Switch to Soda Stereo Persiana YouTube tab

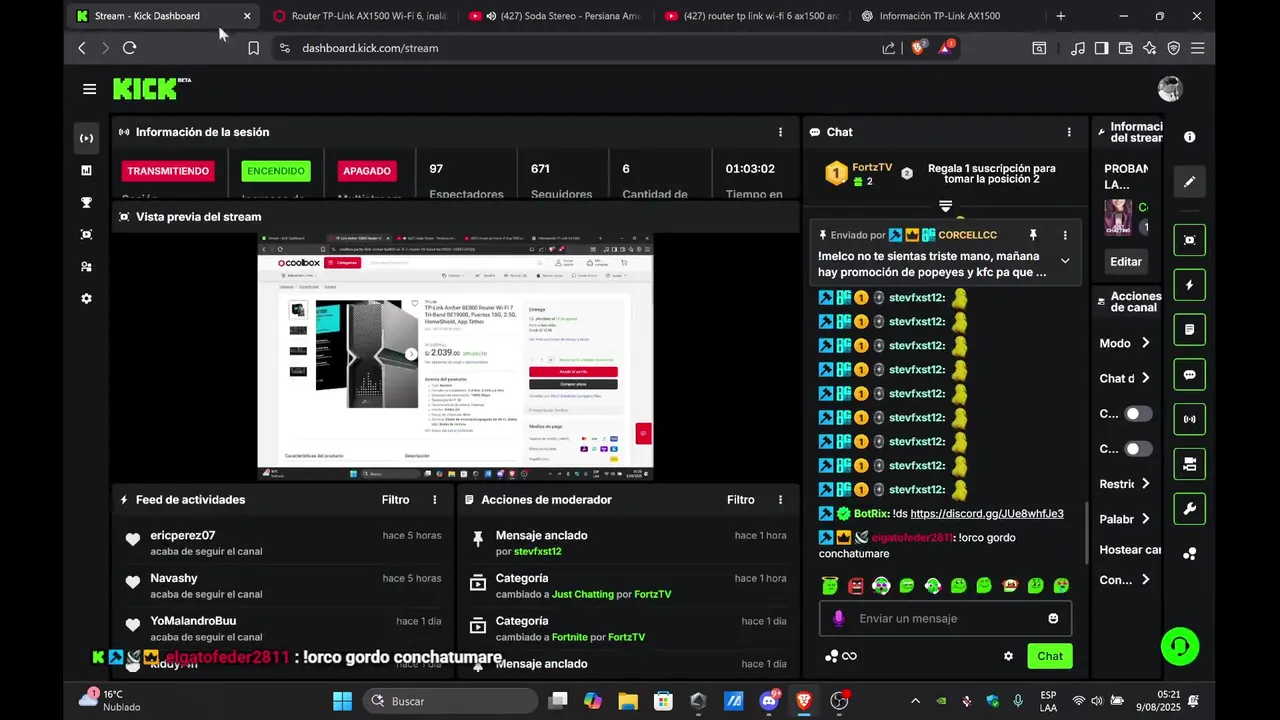click(555, 16)
